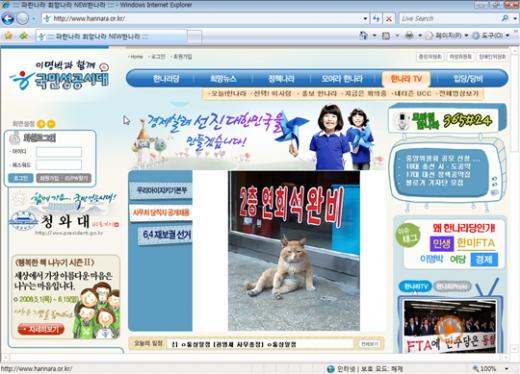The image size is (520, 374).
Task: Open the 페이지 (Page) dropdown menu
Action: 447,35
